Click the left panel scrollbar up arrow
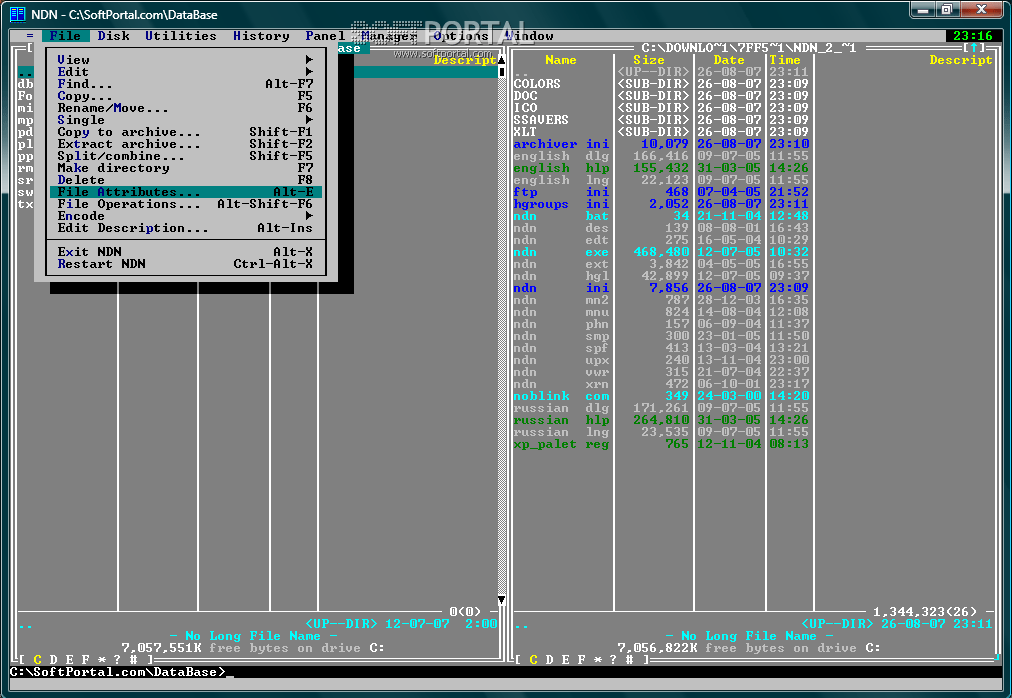1012x698 pixels. click(x=501, y=60)
